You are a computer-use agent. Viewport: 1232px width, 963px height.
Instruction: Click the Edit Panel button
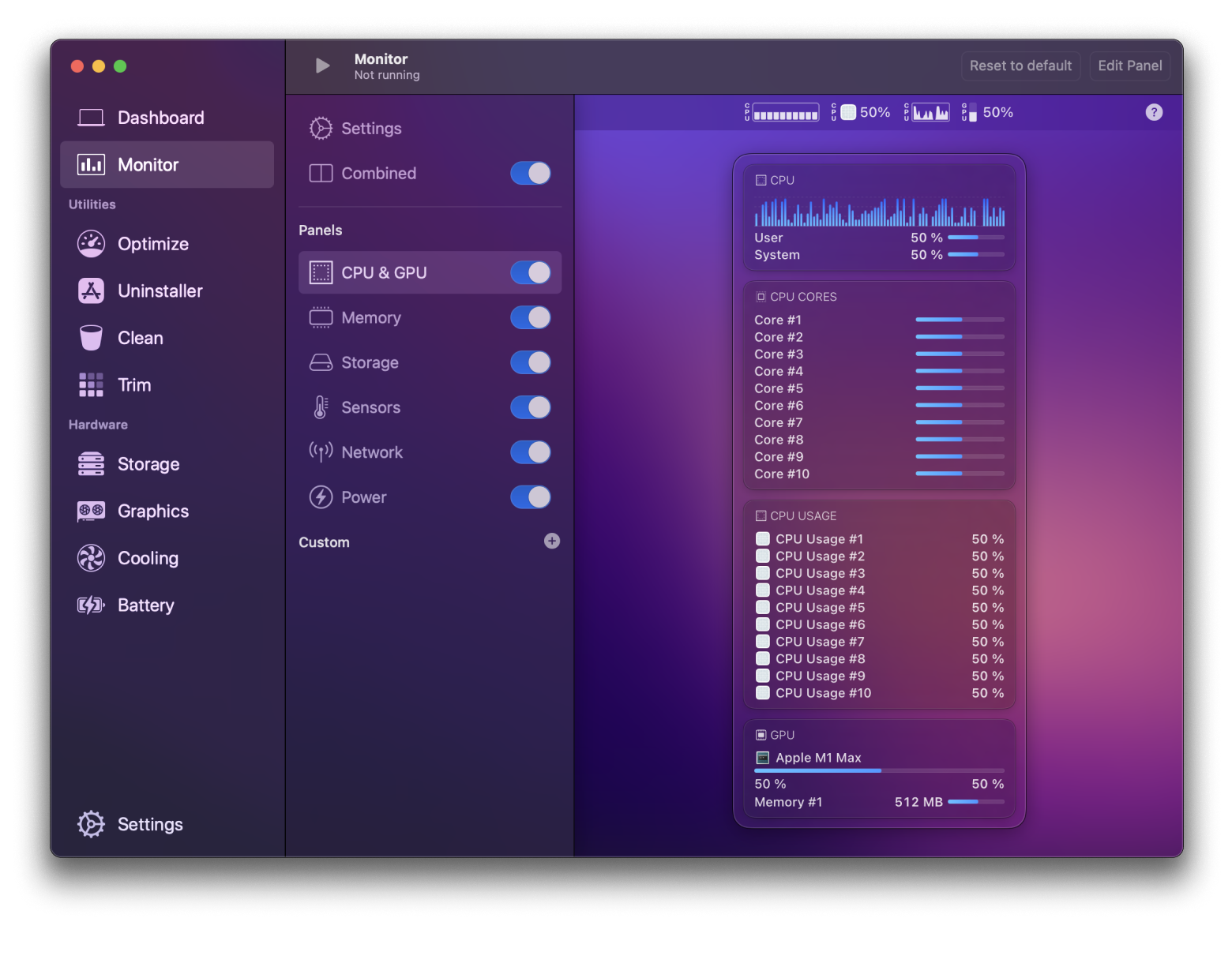[1130, 66]
